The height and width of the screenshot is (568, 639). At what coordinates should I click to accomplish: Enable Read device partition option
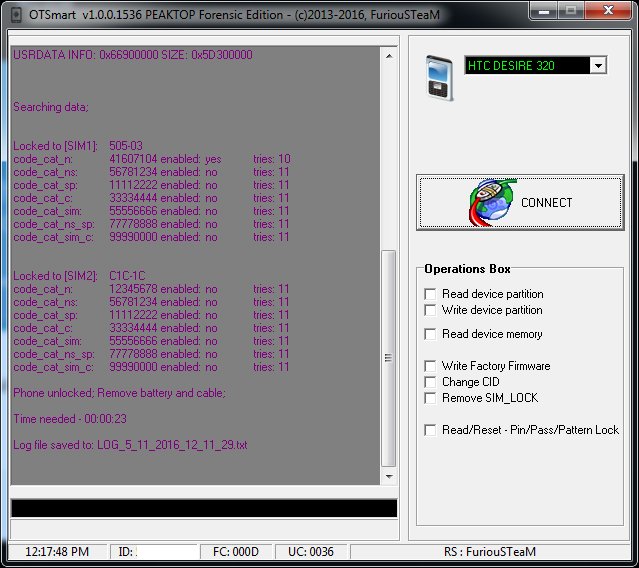click(x=431, y=294)
